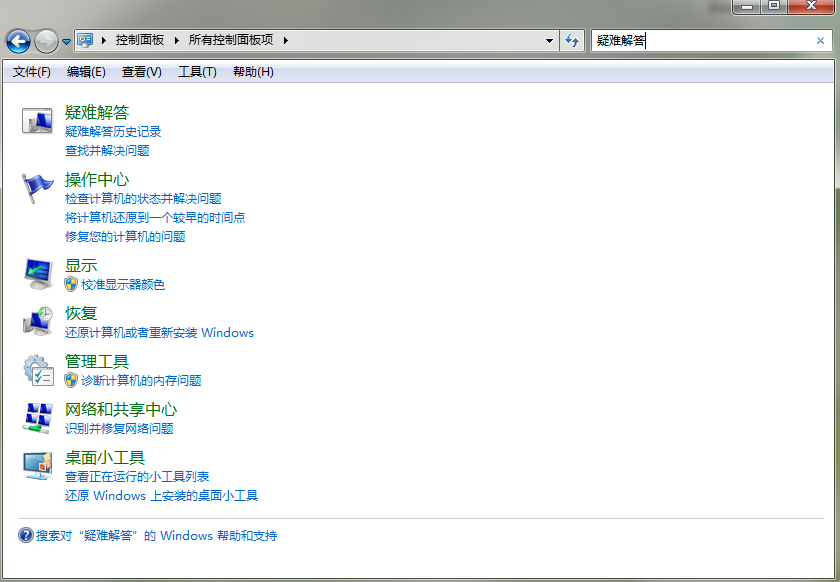The width and height of the screenshot is (840, 582).
Task: Open 诊断计算机的内存问题
Action: pos(141,380)
